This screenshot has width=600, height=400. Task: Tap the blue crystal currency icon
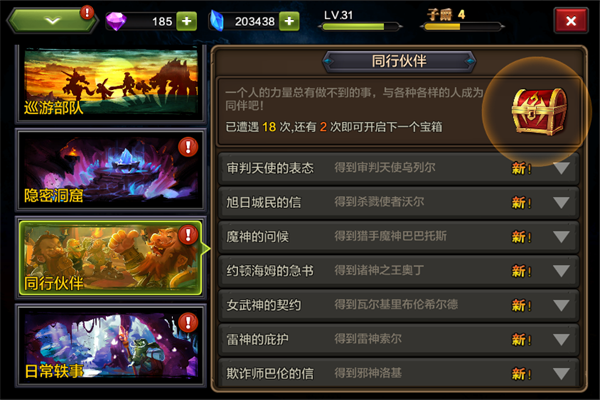tap(218, 21)
